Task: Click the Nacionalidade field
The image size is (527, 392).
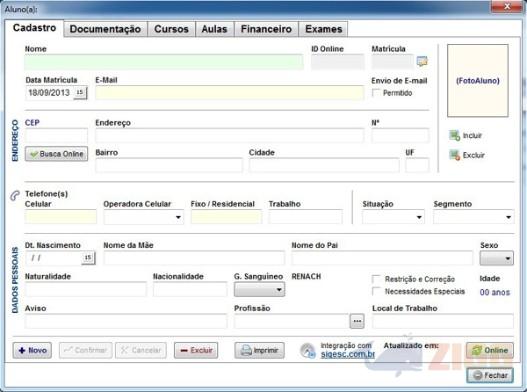Action: coord(190,289)
